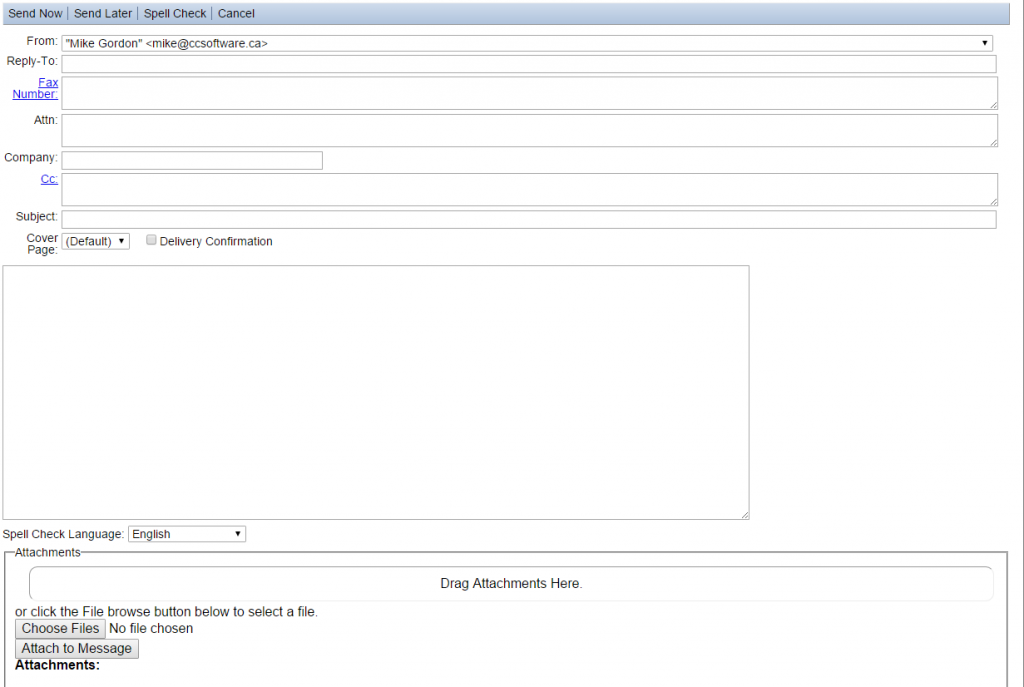The height and width of the screenshot is (687, 1024).
Task: Open the Cover Page selector showing (Default)
Action: pos(95,240)
